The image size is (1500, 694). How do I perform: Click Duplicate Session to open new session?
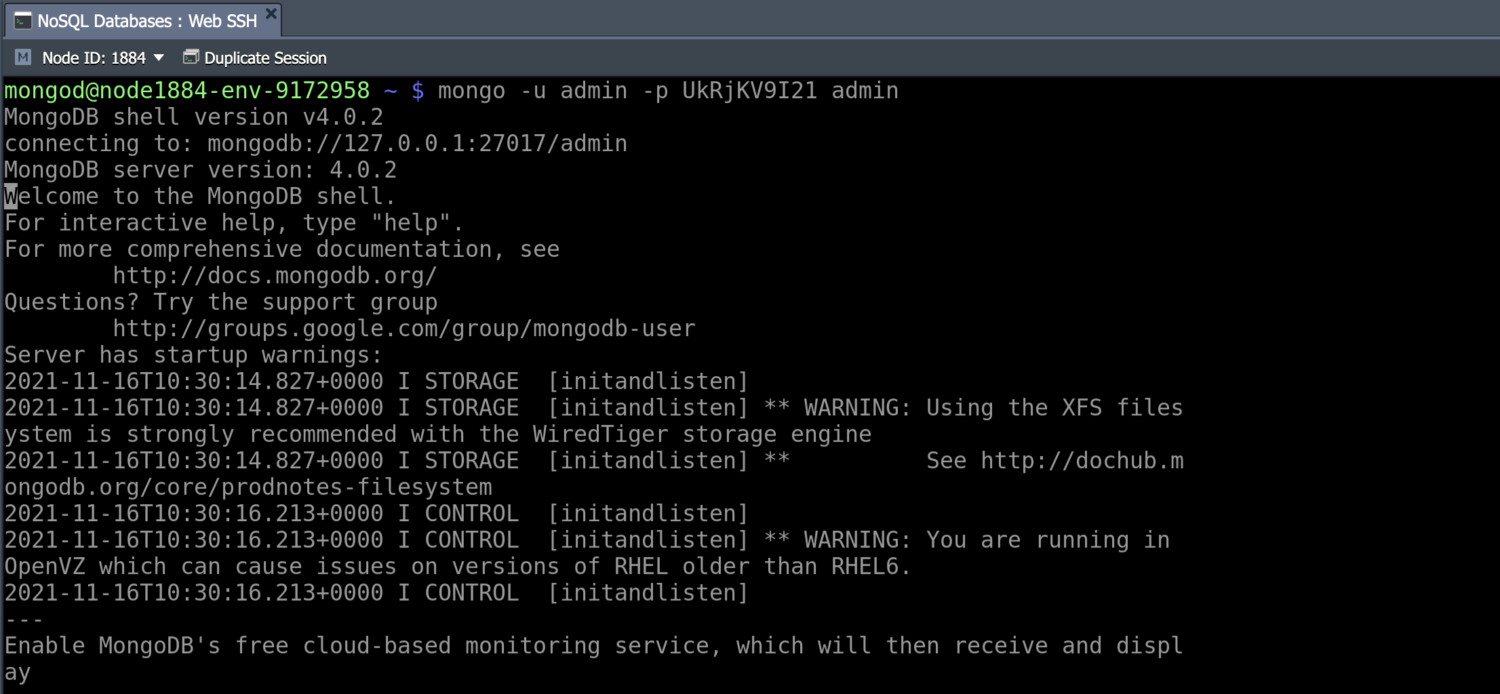pyautogui.click(x=265, y=57)
